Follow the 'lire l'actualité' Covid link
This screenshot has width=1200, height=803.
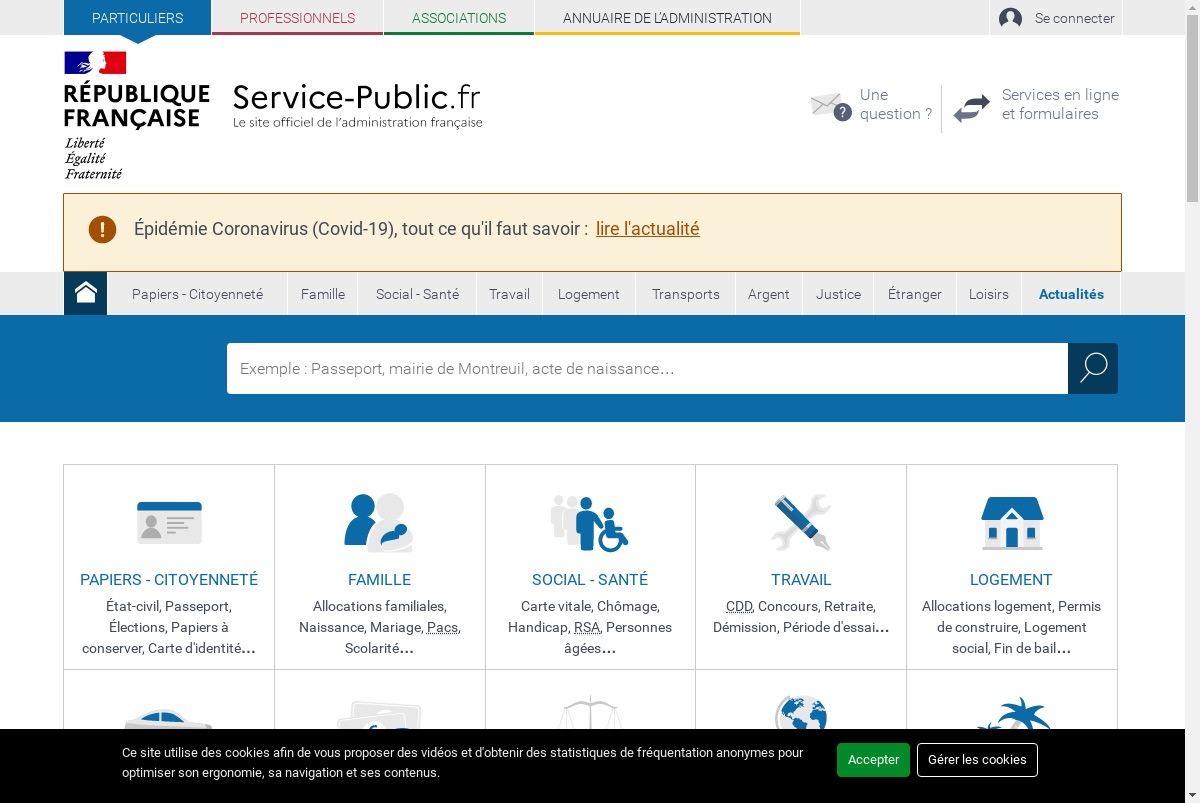pos(648,229)
